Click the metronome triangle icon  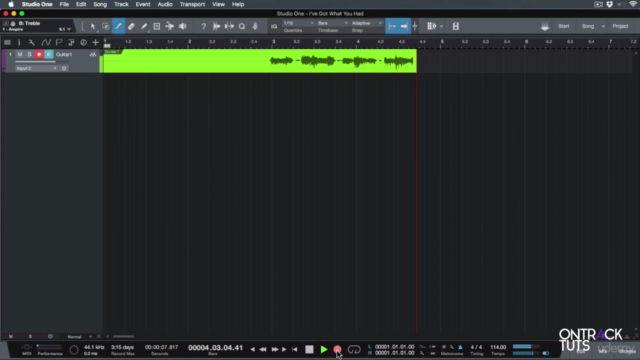point(460,347)
